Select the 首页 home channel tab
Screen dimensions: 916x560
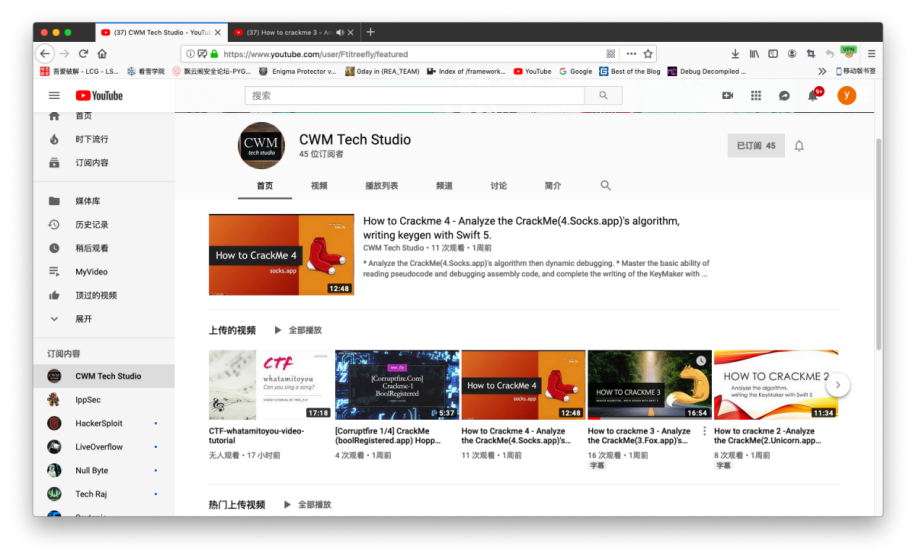[x=265, y=186]
